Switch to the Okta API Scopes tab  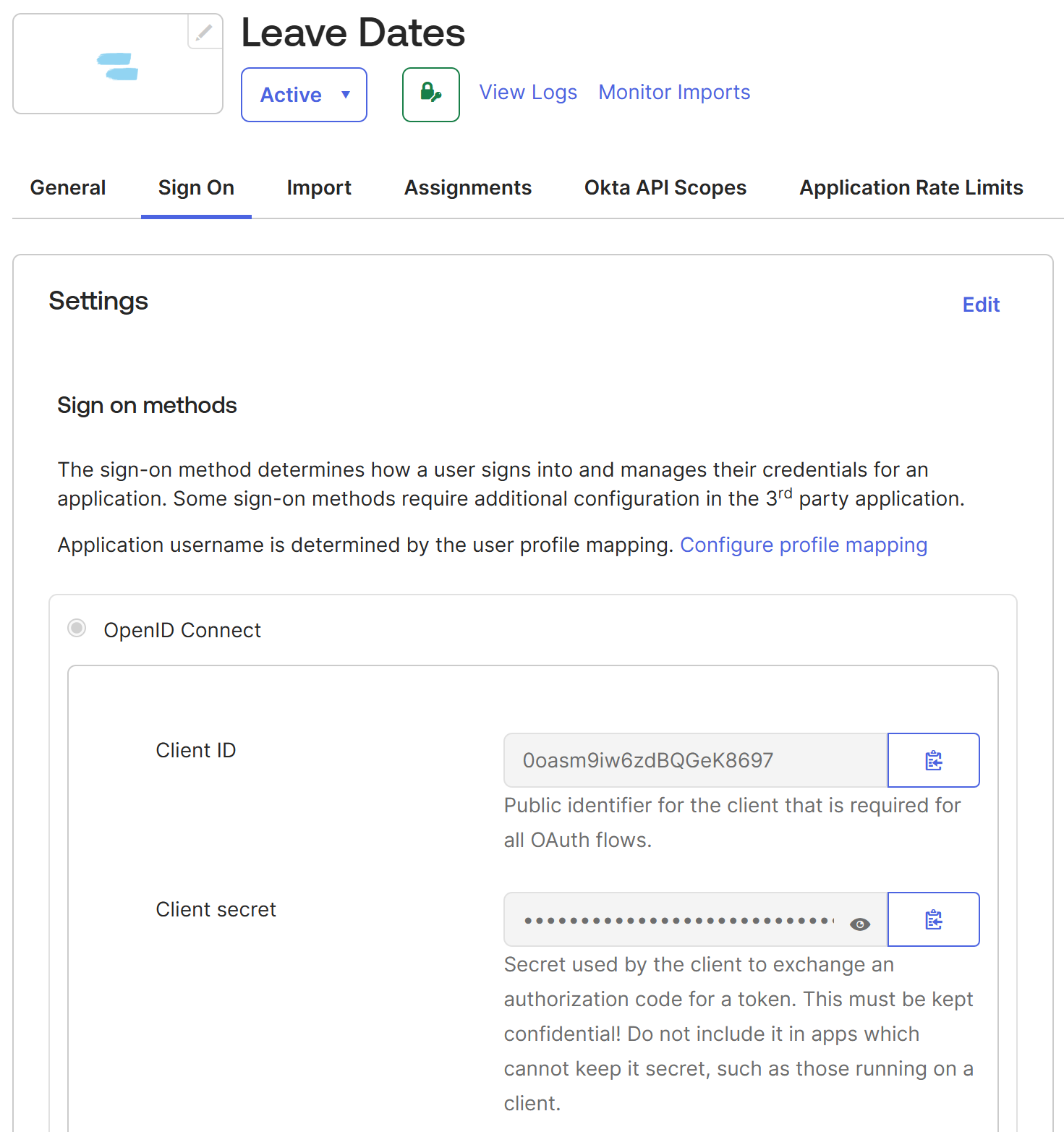point(665,188)
